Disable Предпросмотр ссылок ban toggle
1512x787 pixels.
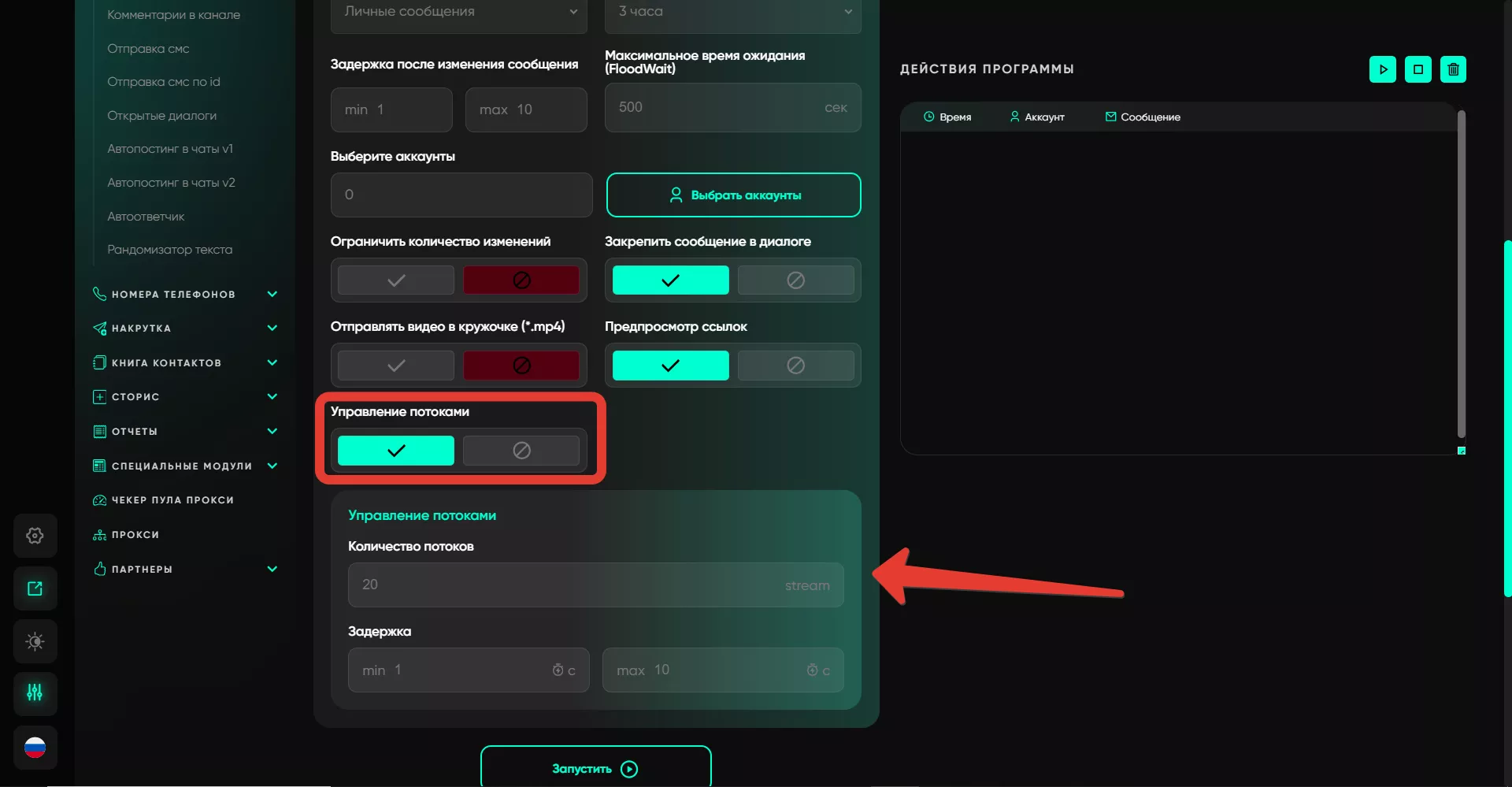click(x=795, y=366)
